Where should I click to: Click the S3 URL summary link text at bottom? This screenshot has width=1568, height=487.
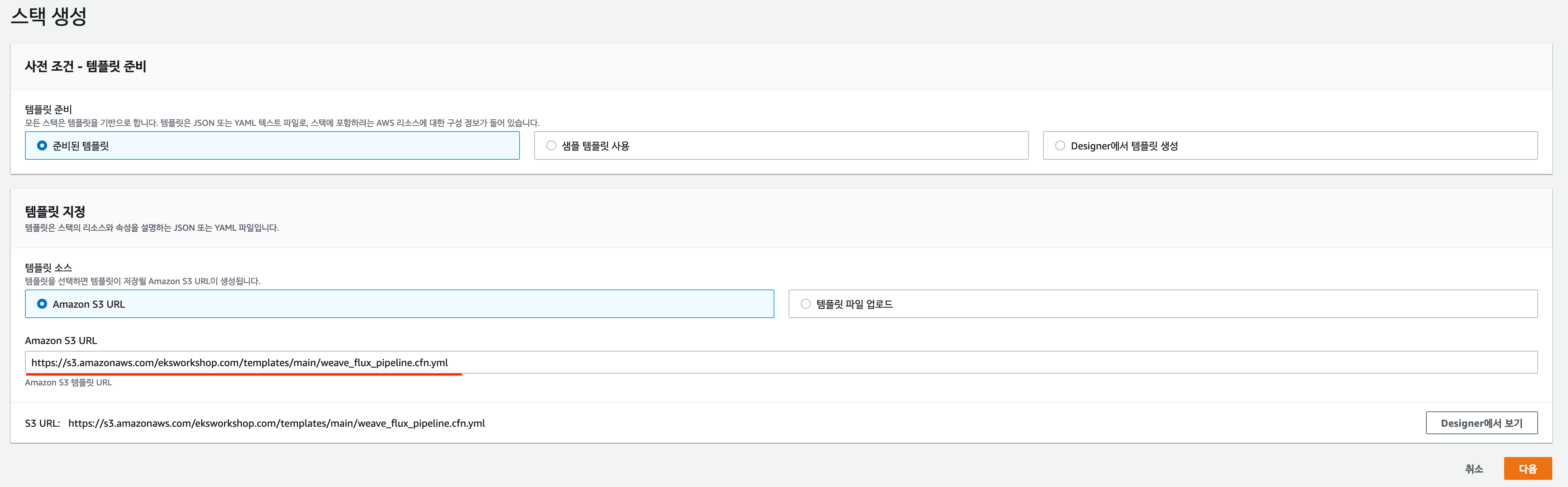click(276, 423)
